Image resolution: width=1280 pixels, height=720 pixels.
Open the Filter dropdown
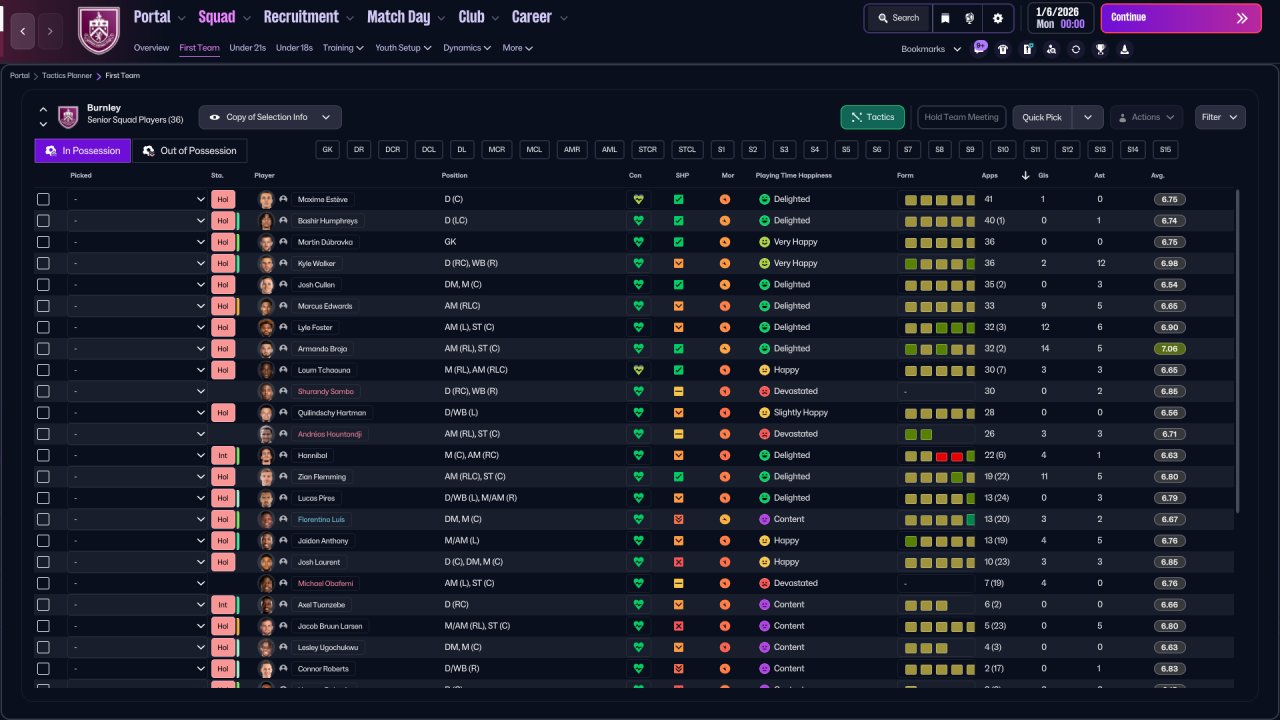1220,117
